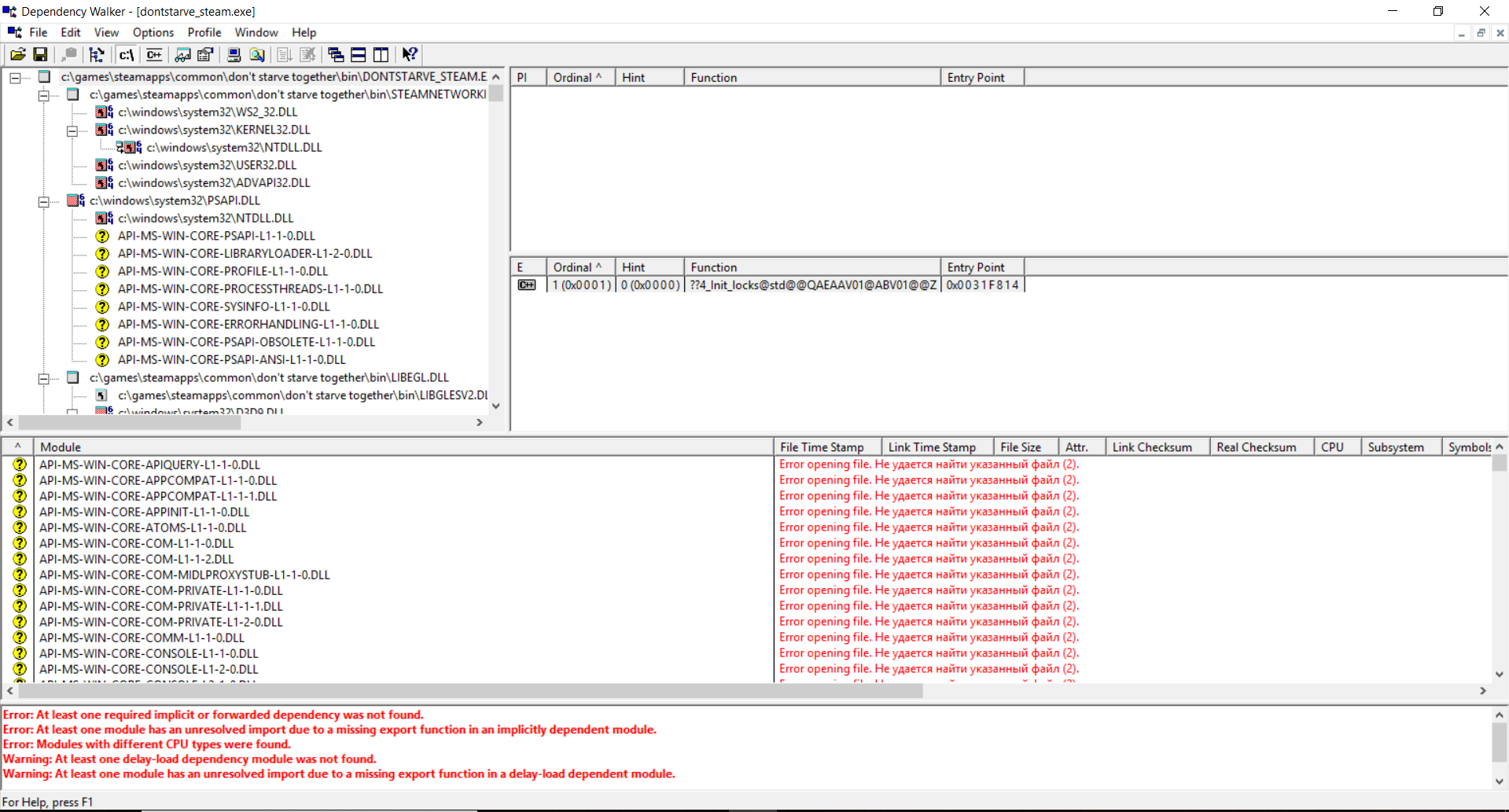The width and height of the screenshot is (1509, 812).
Task: Click the LIBGLESV2 module icon in tree
Action: click(x=101, y=395)
